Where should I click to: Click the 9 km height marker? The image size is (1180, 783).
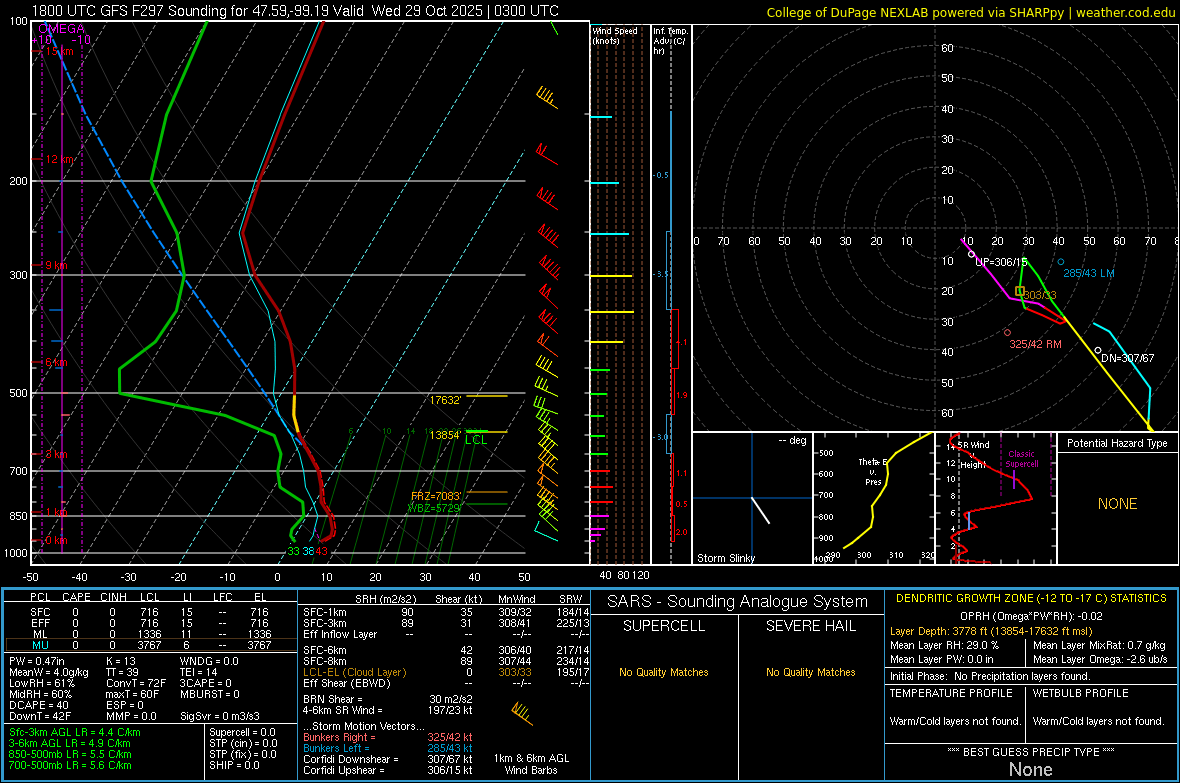coord(56,266)
